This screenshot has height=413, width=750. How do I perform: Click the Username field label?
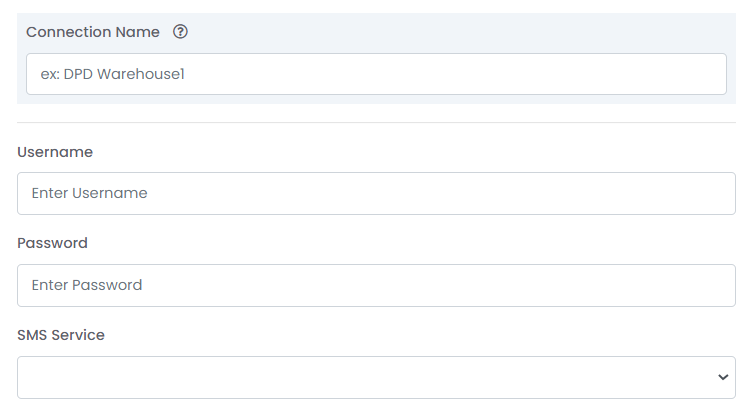tap(55, 152)
